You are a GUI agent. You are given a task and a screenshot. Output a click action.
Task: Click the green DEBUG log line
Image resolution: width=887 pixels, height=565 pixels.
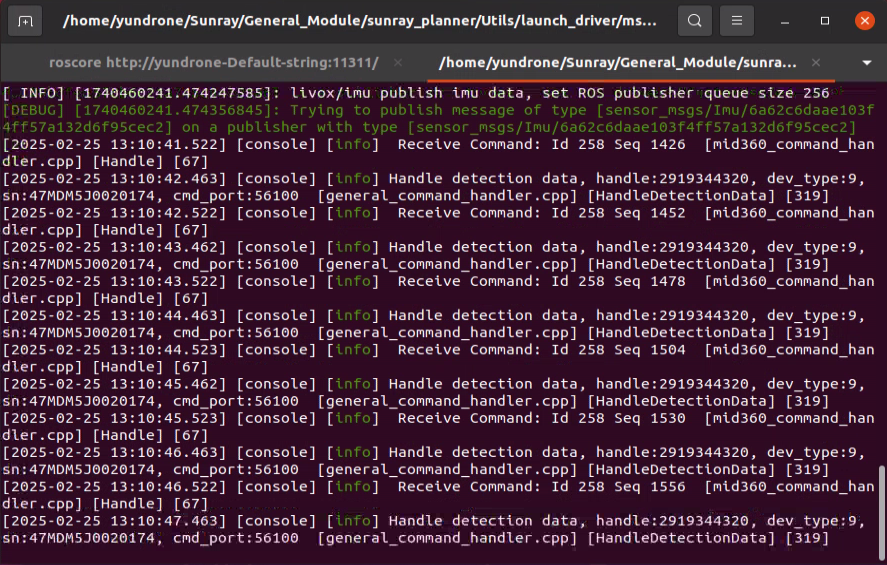(x=438, y=119)
